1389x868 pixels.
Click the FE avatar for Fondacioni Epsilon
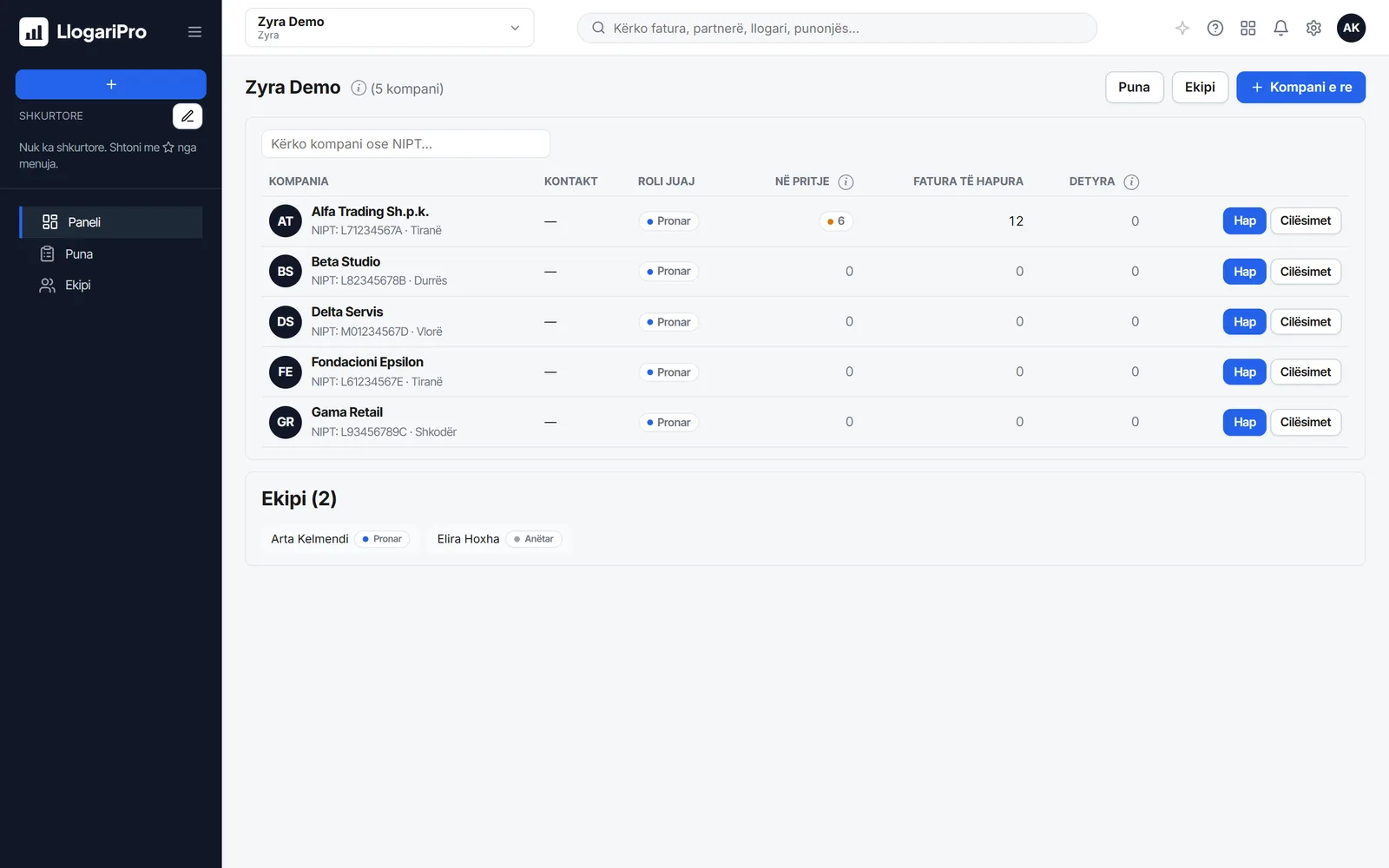tap(285, 372)
